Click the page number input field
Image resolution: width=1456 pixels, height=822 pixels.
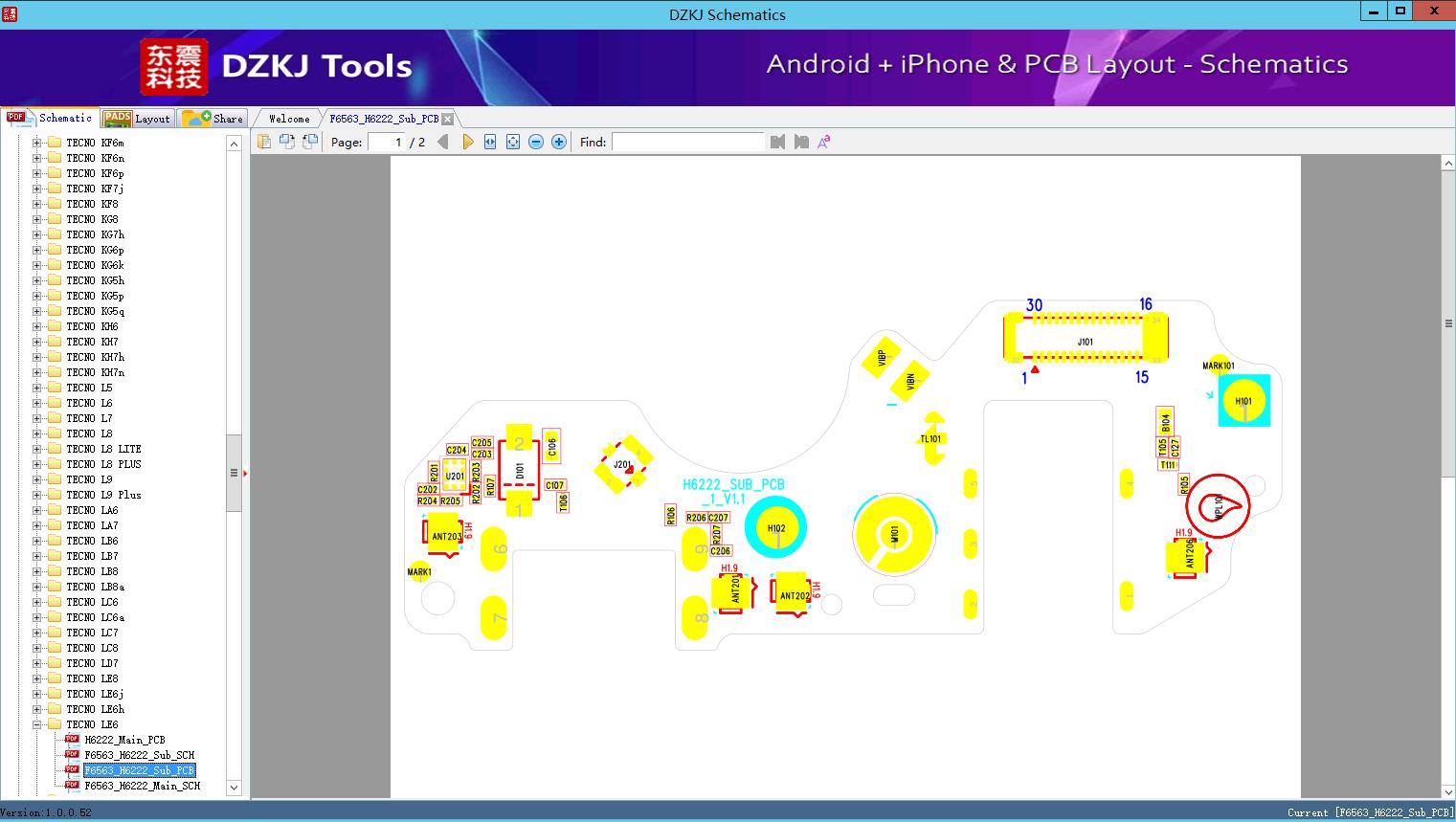click(x=387, y=142)
